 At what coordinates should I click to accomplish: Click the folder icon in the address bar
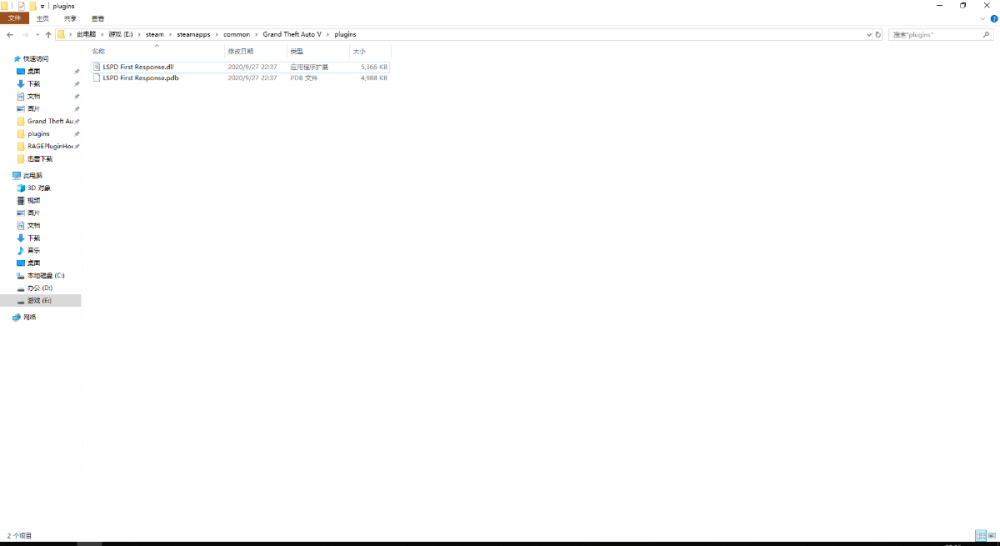[61, 34]
